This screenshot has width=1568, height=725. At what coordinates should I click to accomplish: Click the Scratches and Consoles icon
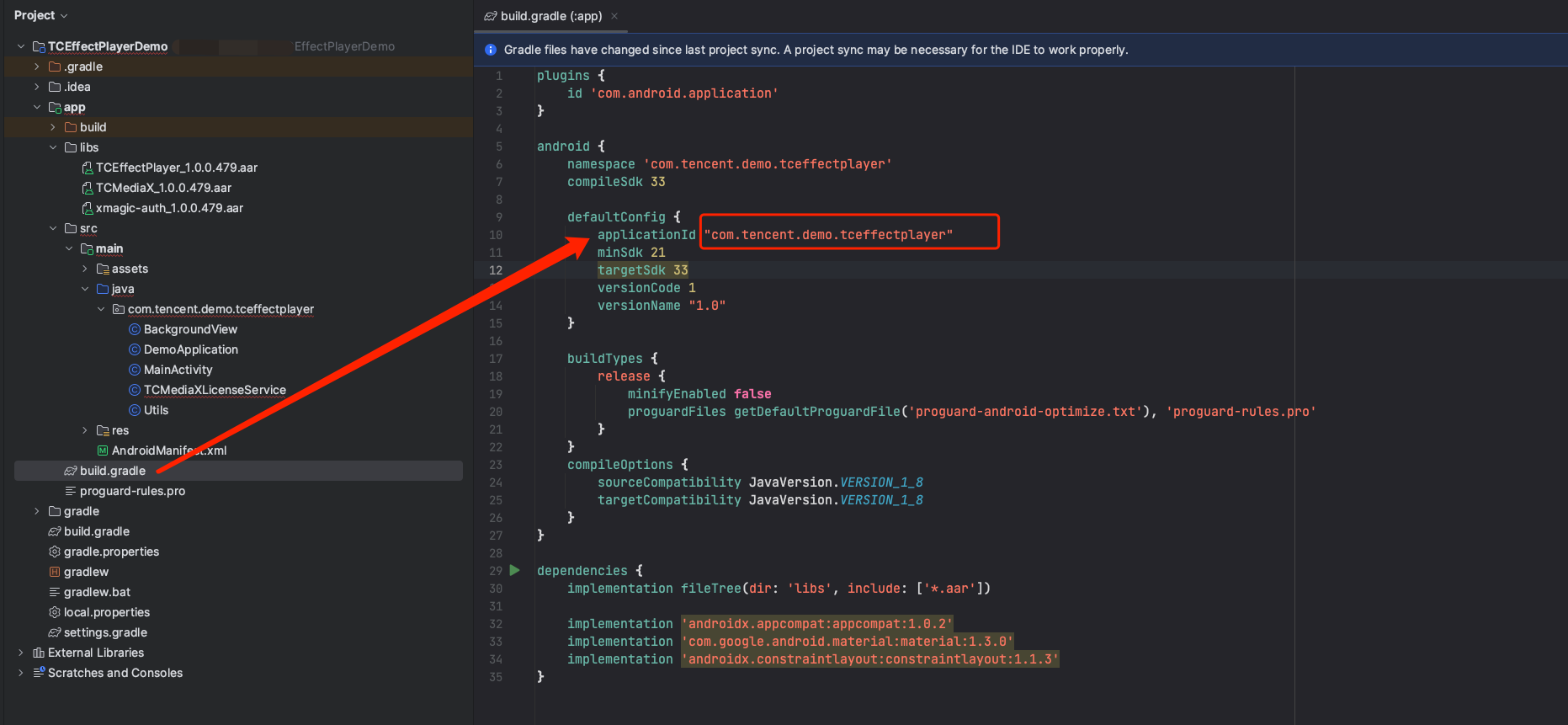coord(39,673)
